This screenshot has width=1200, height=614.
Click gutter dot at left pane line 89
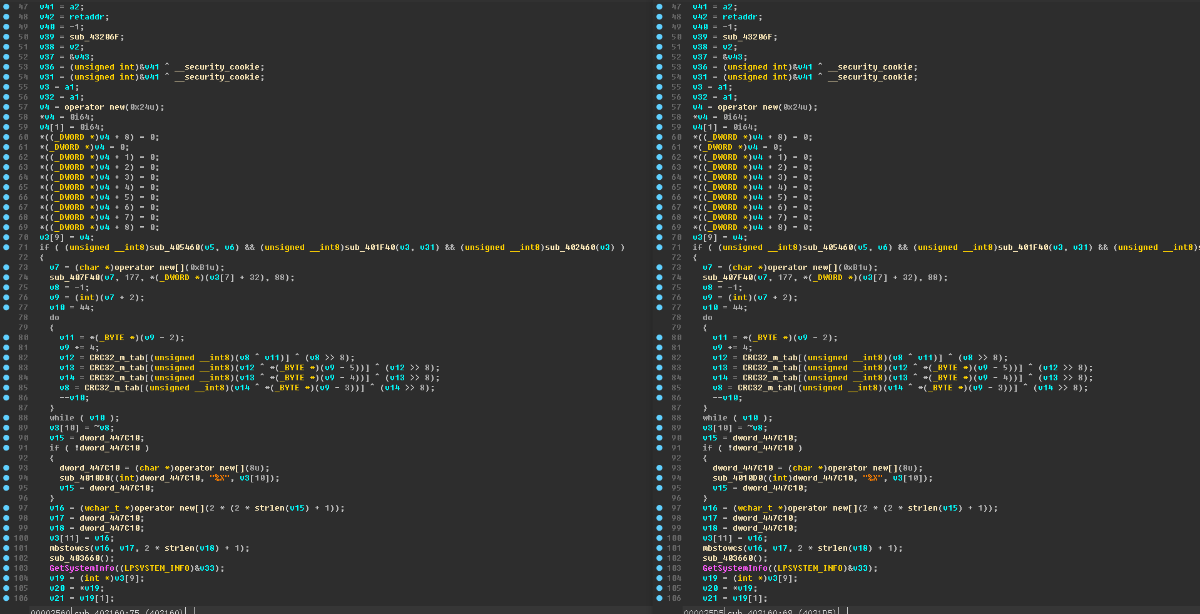tap(7, 427)
